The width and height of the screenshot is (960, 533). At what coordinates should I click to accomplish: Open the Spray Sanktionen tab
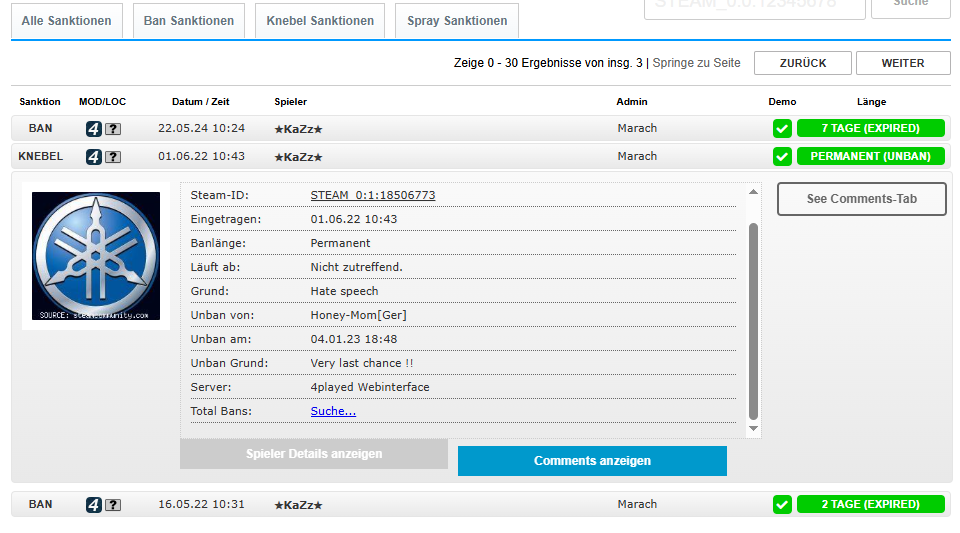point(457,21)
